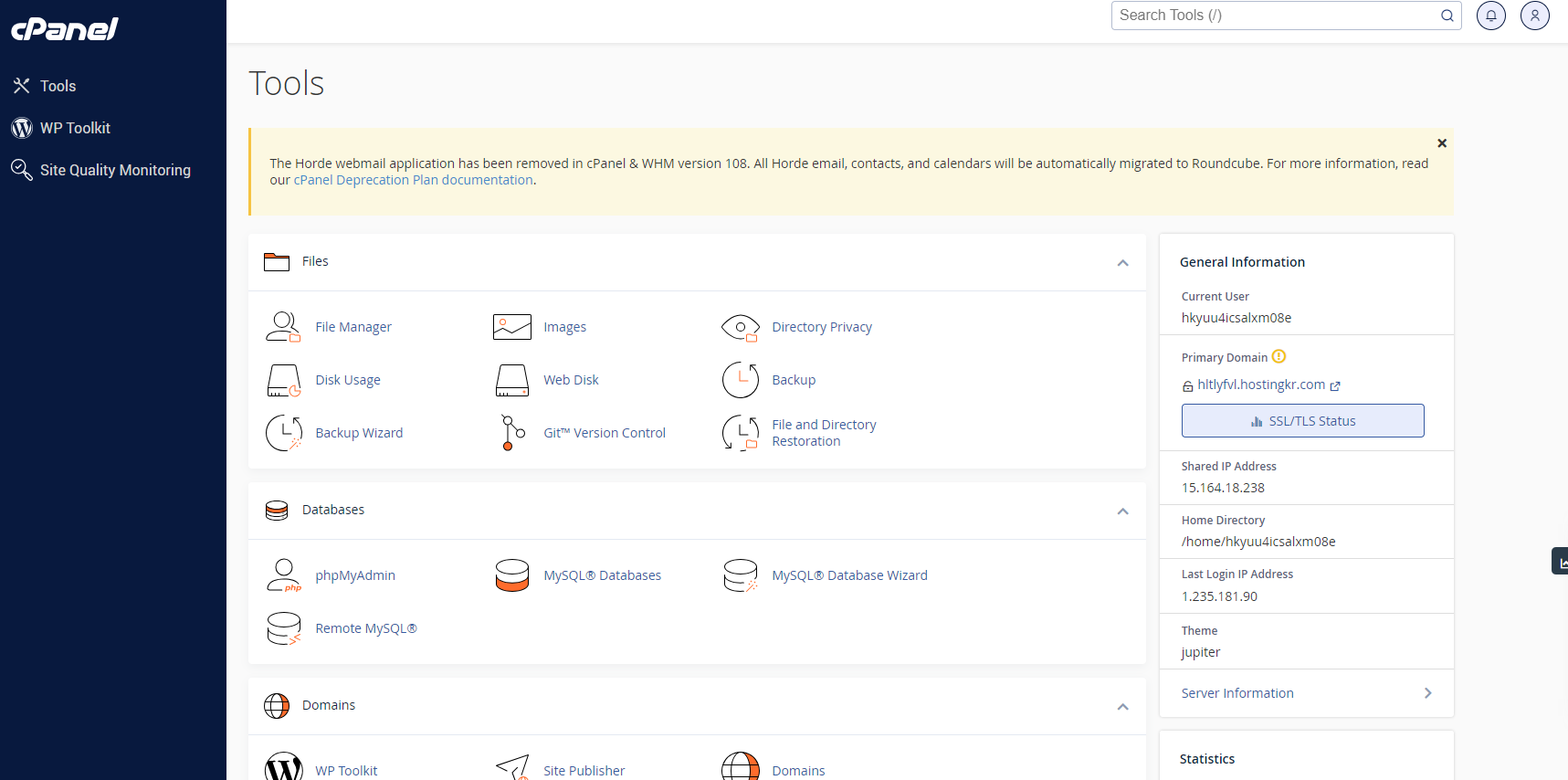
Task: Click home directory path /home/hkyuu4icsalxm08e
Action: click(1258, 542)
